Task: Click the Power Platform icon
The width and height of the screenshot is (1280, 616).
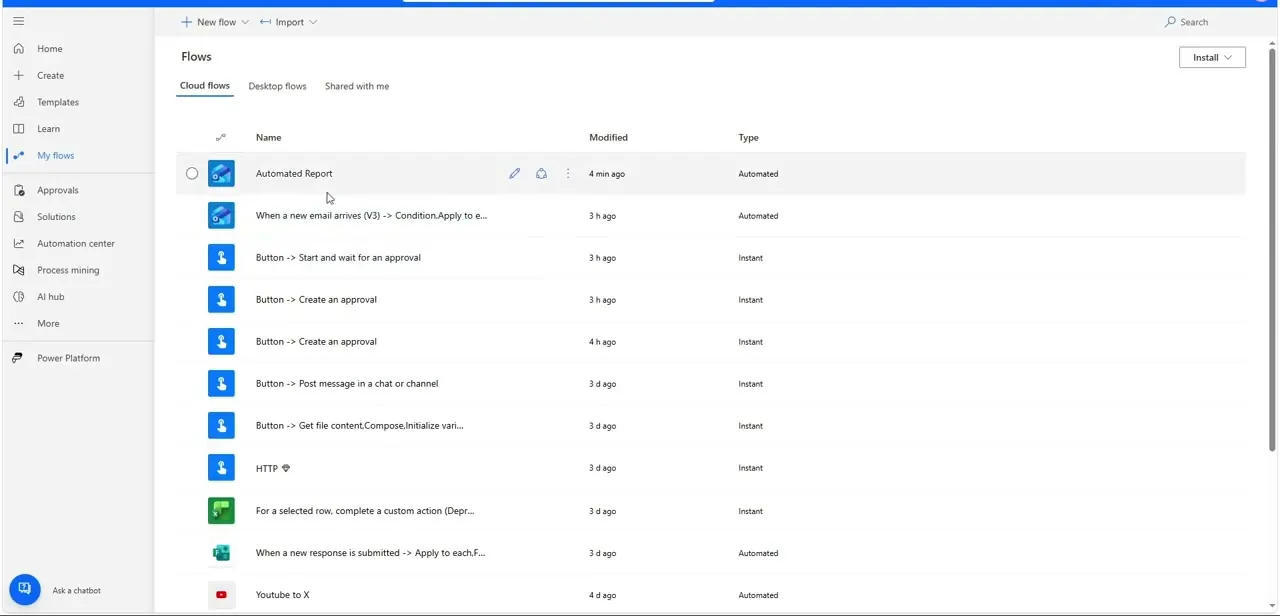Action: (x=18, y=358)
